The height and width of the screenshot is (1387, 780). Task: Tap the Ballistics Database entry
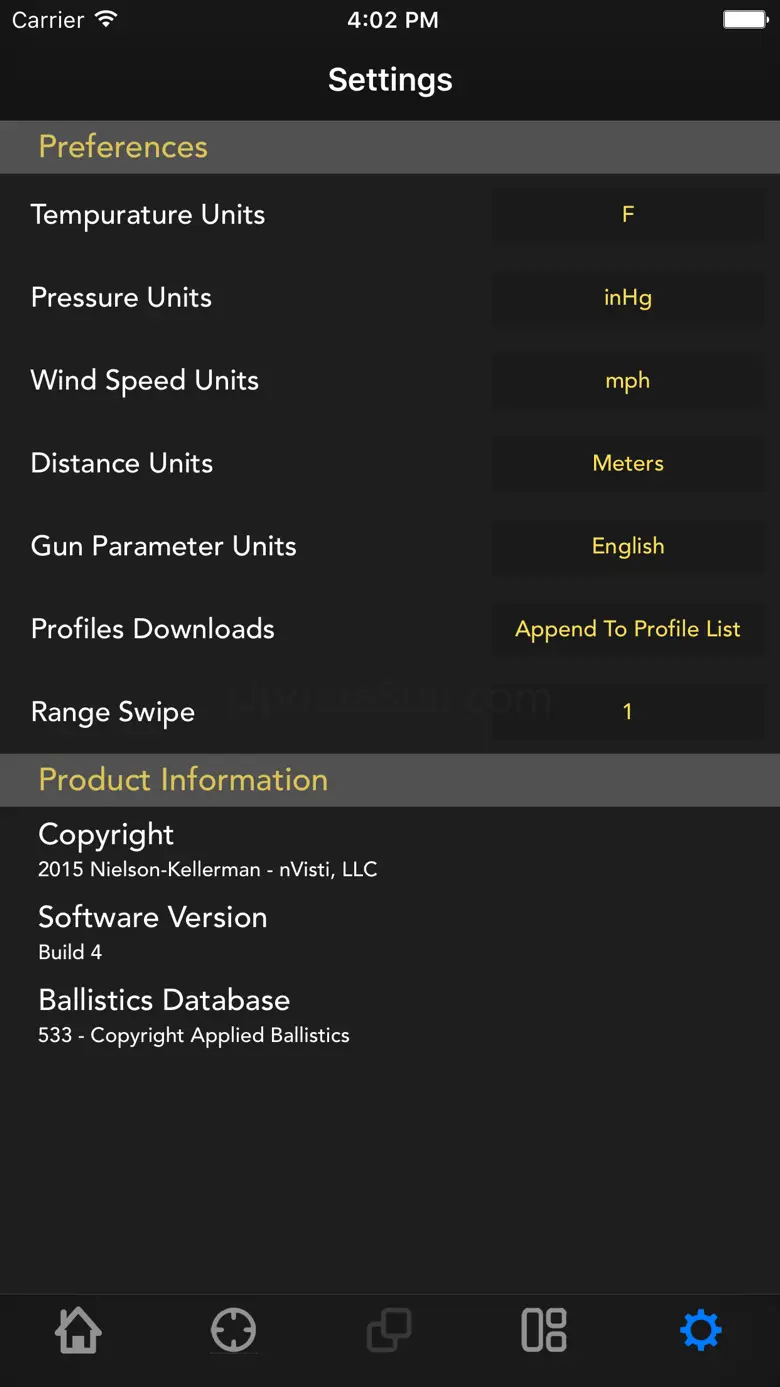coord(193,1015)
